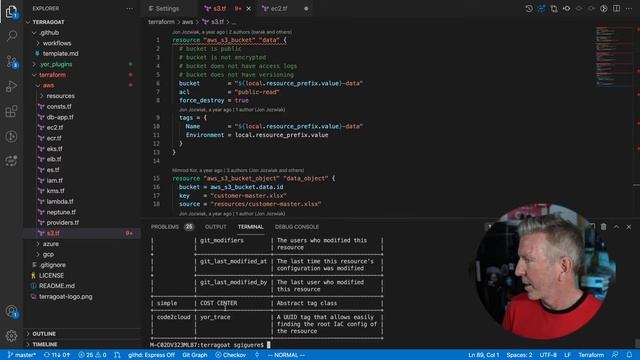Open terragoat-logo.png in the explorer
The image size is (640, 360).
pos(82,297)
